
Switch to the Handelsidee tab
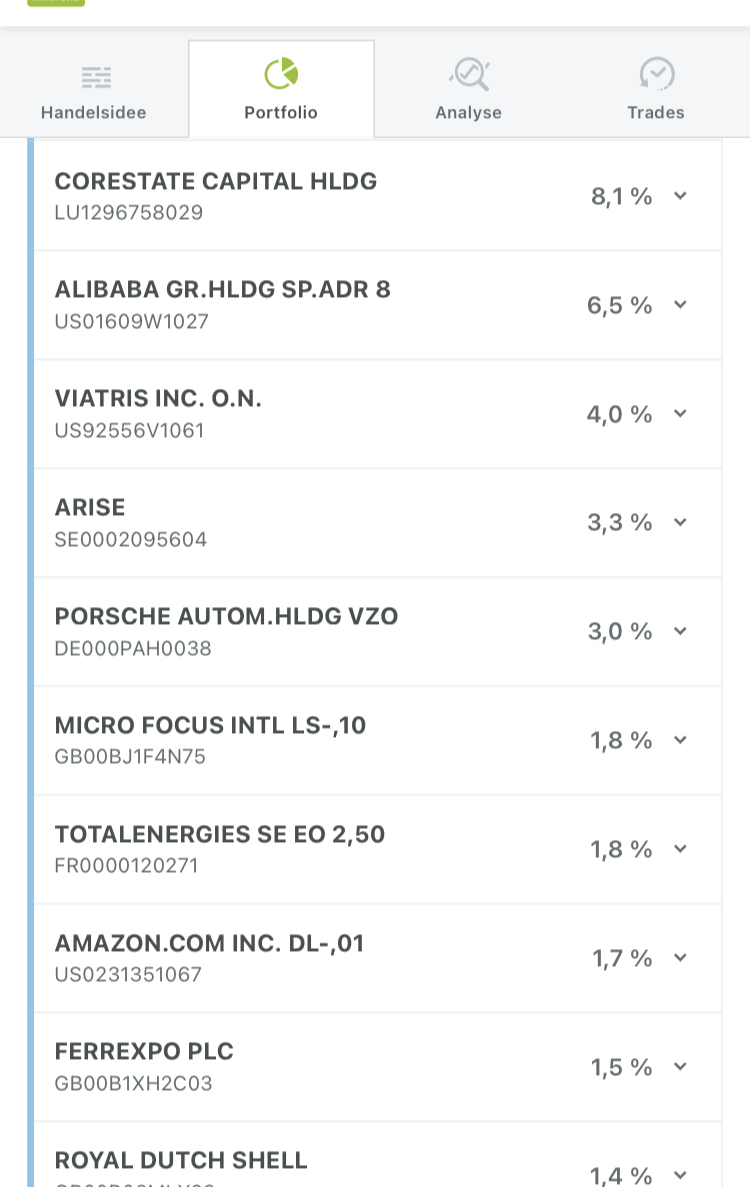click(x=94, y=112)
